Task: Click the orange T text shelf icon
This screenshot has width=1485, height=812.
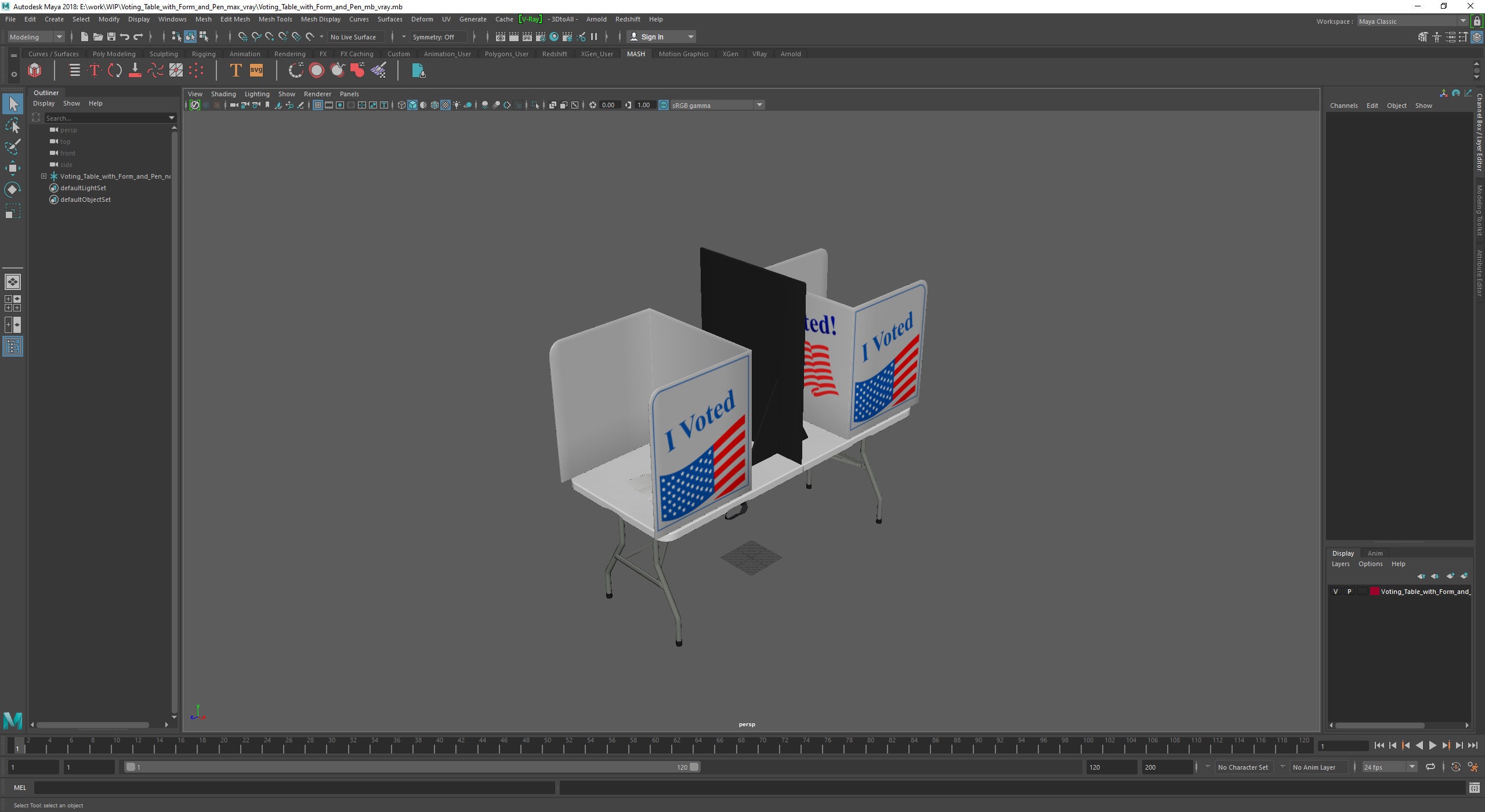Action: (236, 71)
